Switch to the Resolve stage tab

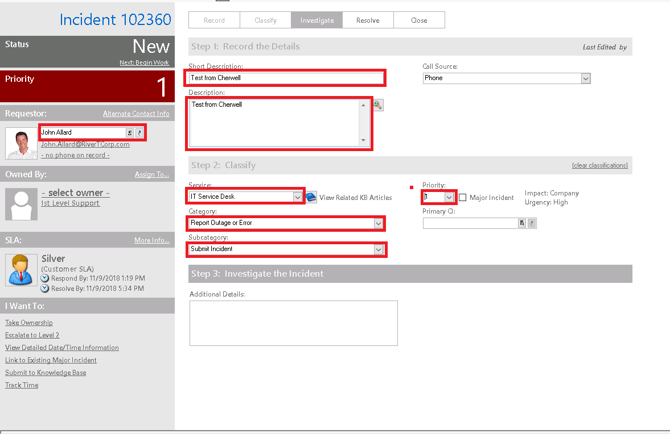[x=368, y=20]
